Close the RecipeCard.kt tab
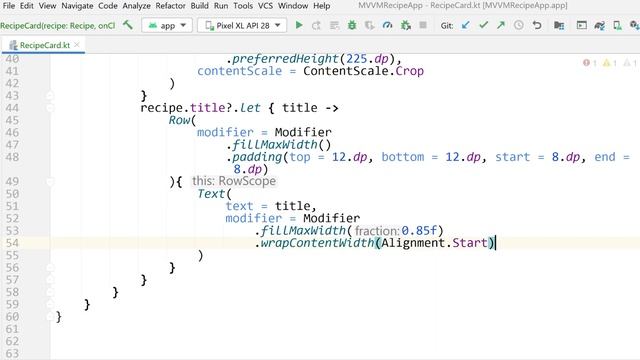640x360 pixels. [77, 45]
